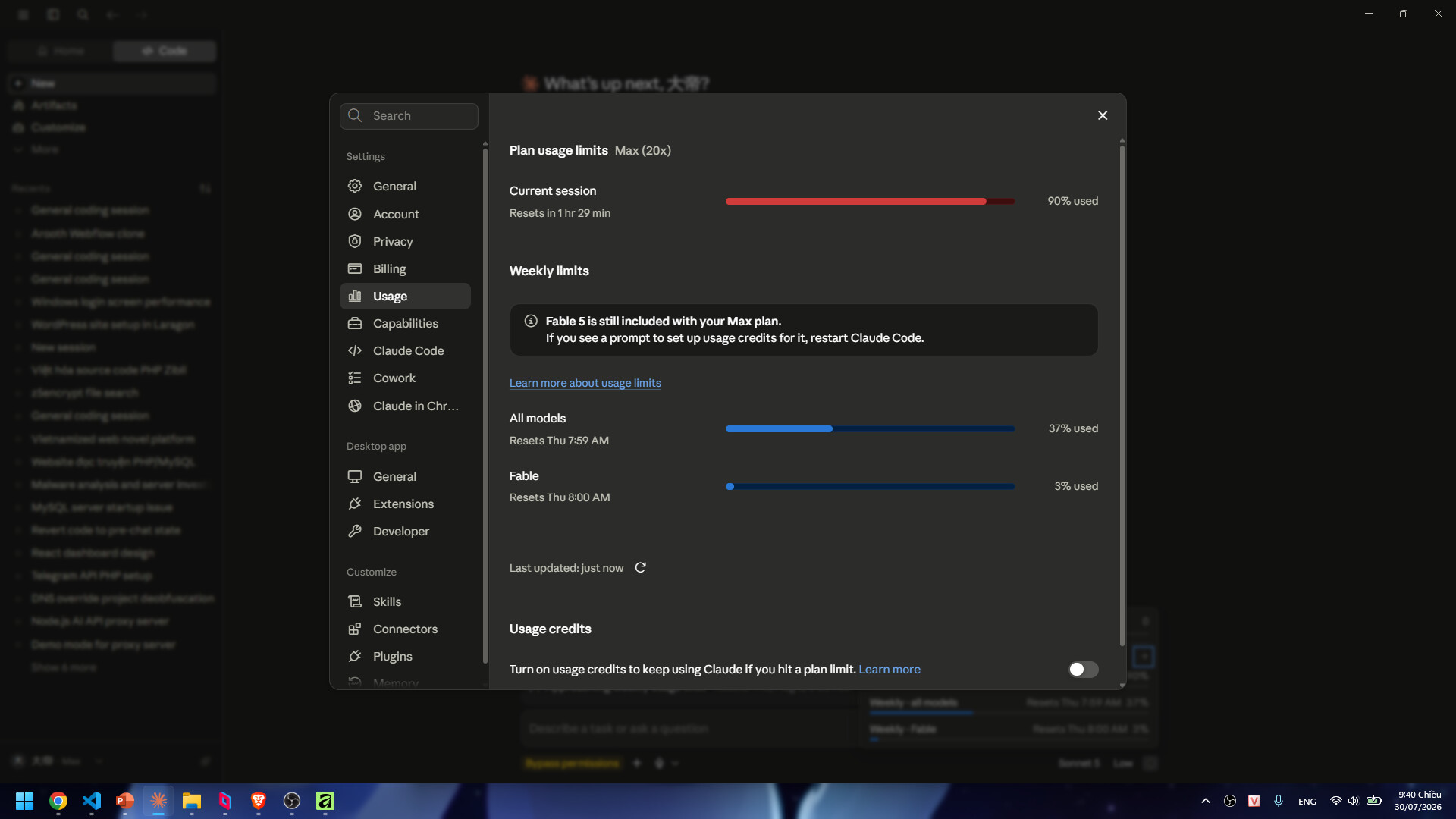Open the Skills customization page
Screen dimensions: 1456x819
pyautogui.click(x=405, y=601)
